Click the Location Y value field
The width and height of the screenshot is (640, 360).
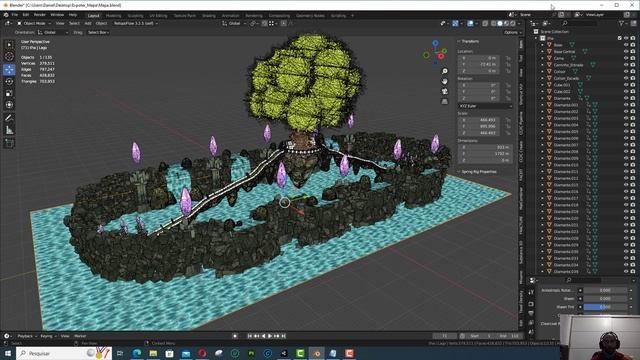[478, 64]
